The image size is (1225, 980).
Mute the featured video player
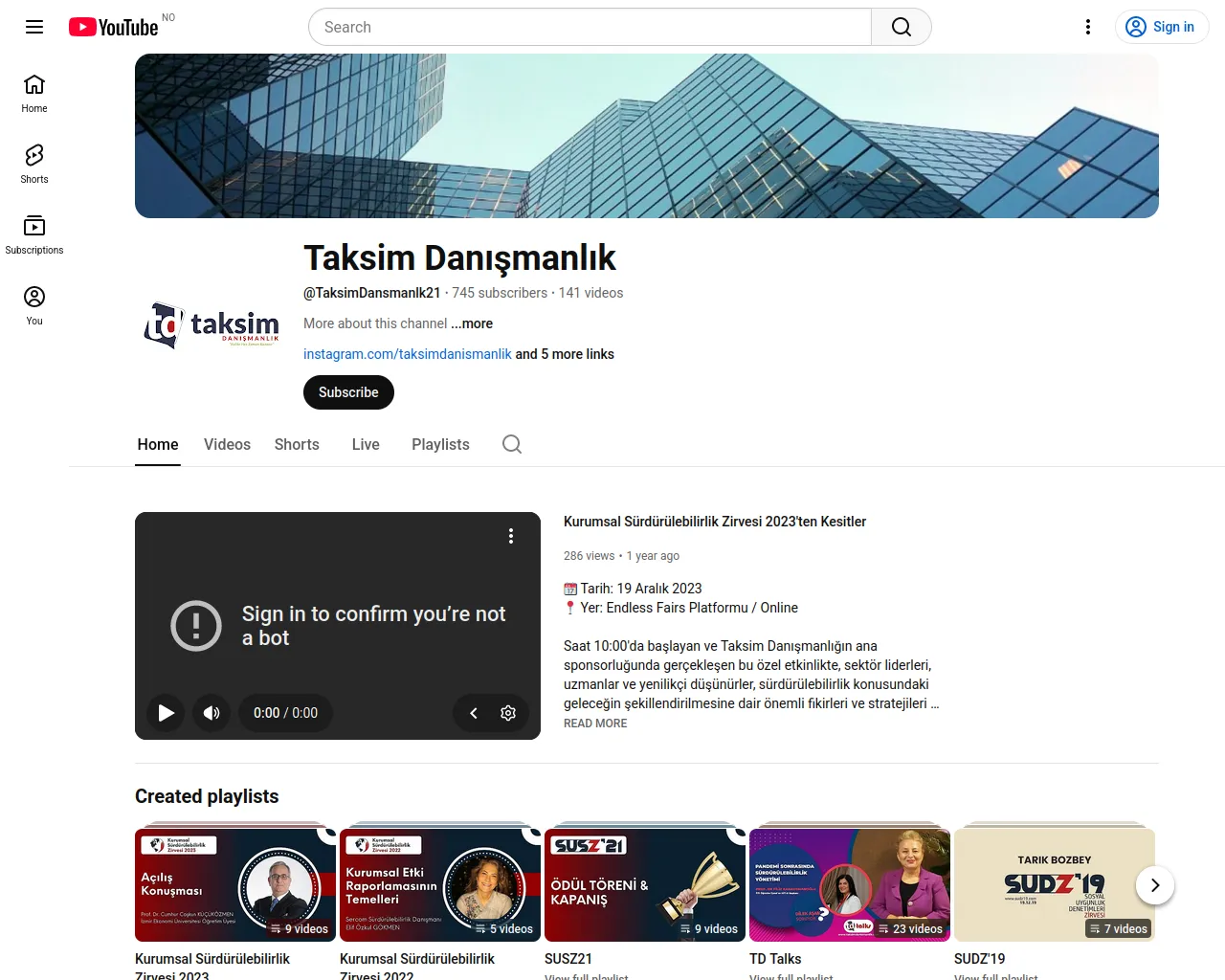(212, 713)
